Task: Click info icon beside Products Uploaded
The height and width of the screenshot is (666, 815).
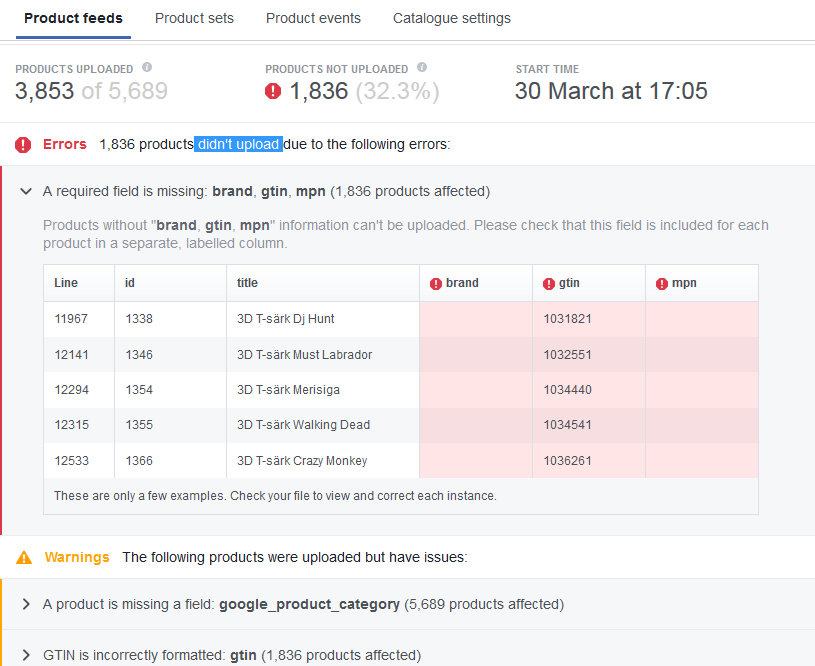Action: [147, 68]
